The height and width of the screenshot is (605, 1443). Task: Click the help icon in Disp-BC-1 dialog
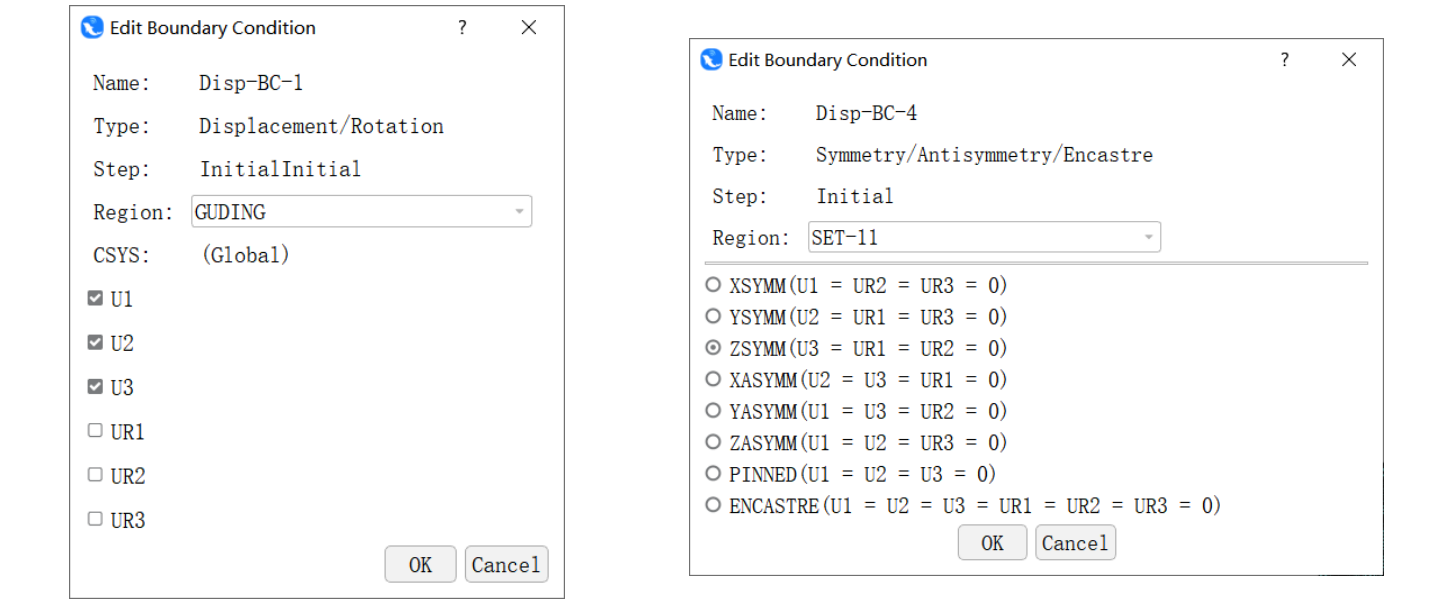(x=462, y=28)
